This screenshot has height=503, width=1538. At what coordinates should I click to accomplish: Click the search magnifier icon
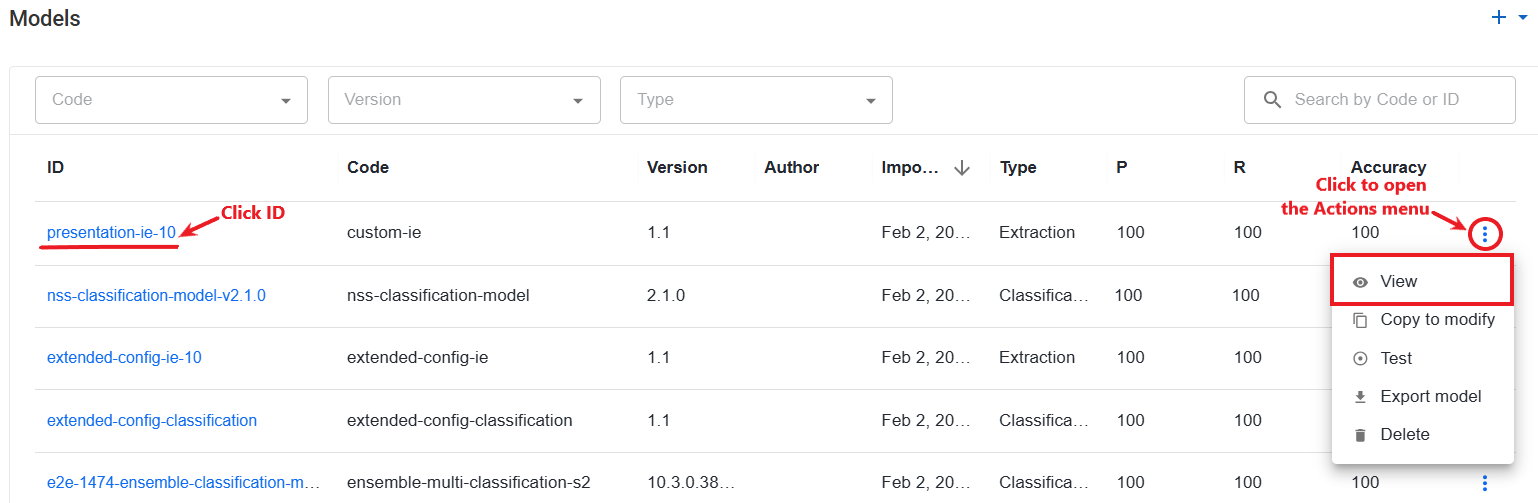[1272, 100]
